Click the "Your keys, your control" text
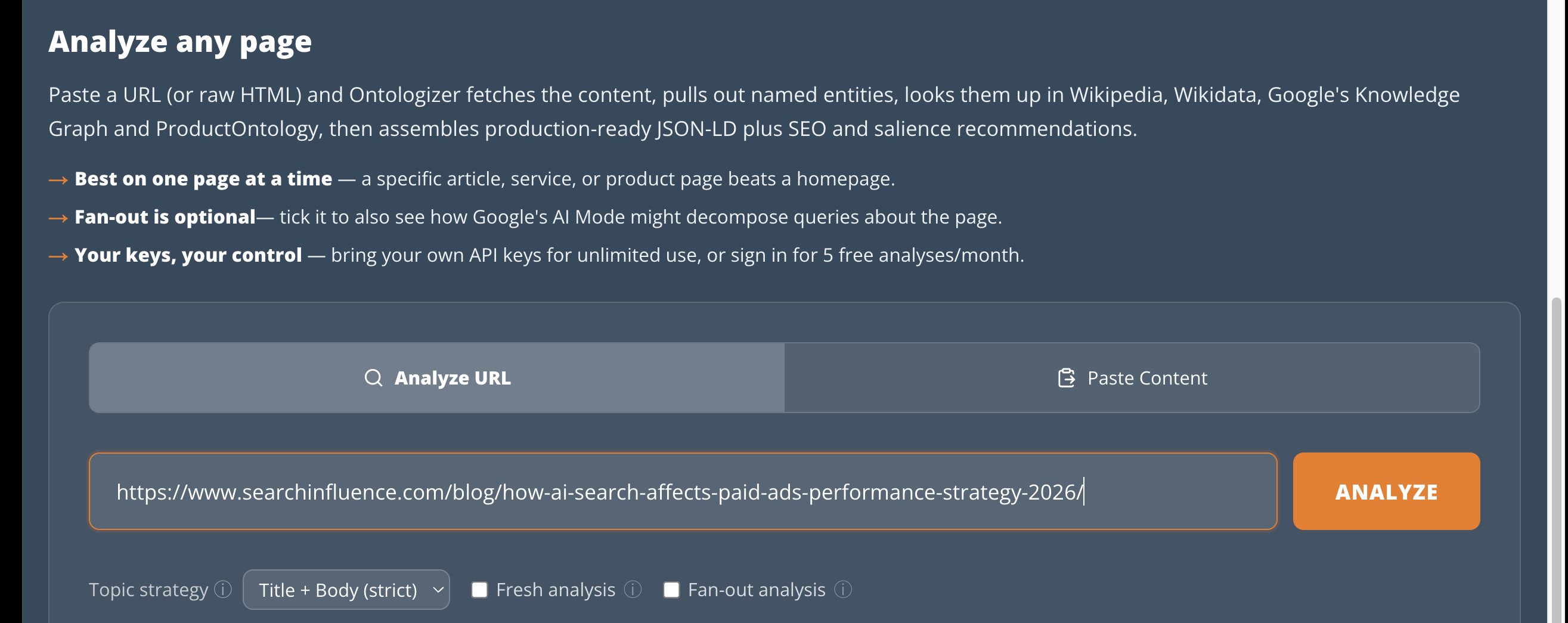Viewport: 1568px width, 623px height. pos(188,255)
